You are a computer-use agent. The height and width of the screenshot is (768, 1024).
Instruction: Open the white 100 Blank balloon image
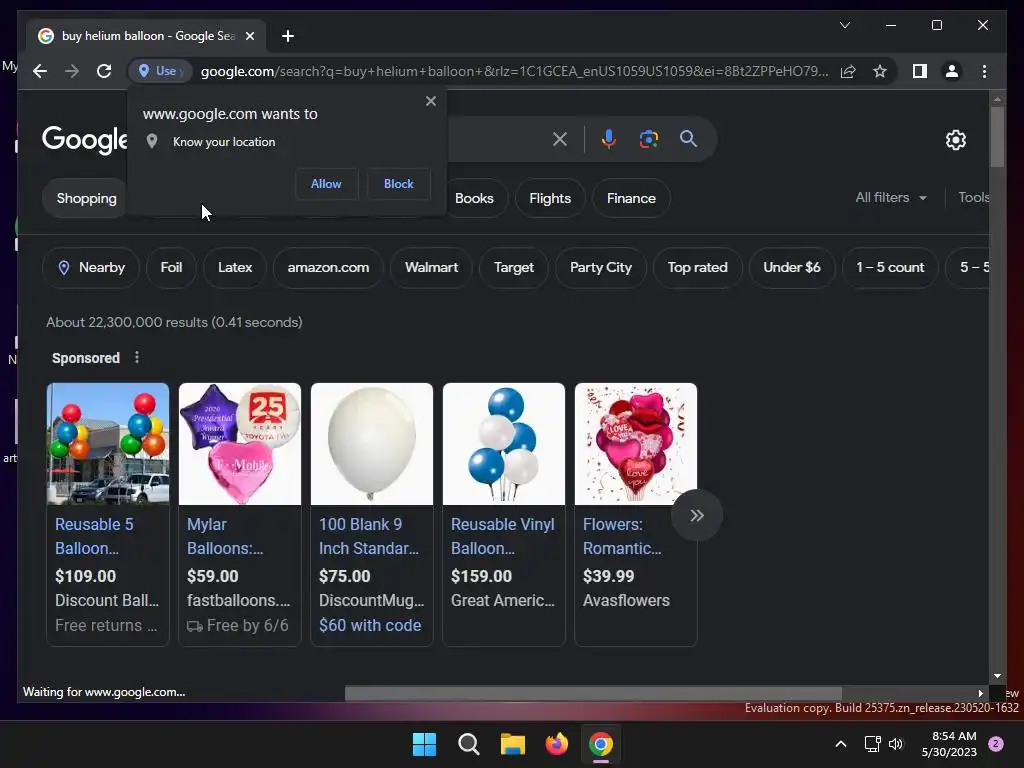pyautogui.click(x=372, y=444)
